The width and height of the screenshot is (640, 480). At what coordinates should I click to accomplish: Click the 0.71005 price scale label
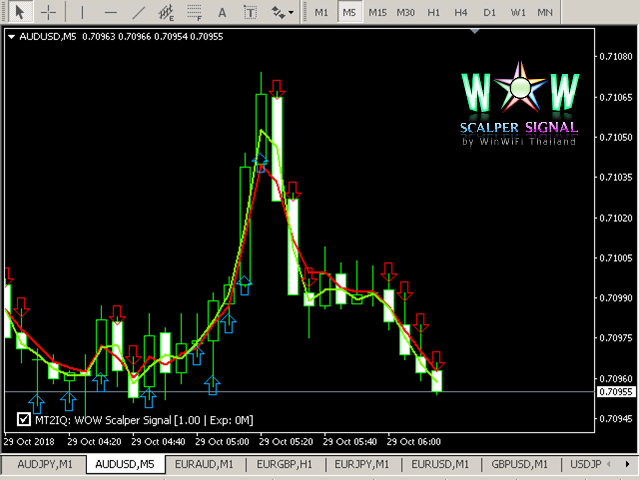(x=616, y=258)
